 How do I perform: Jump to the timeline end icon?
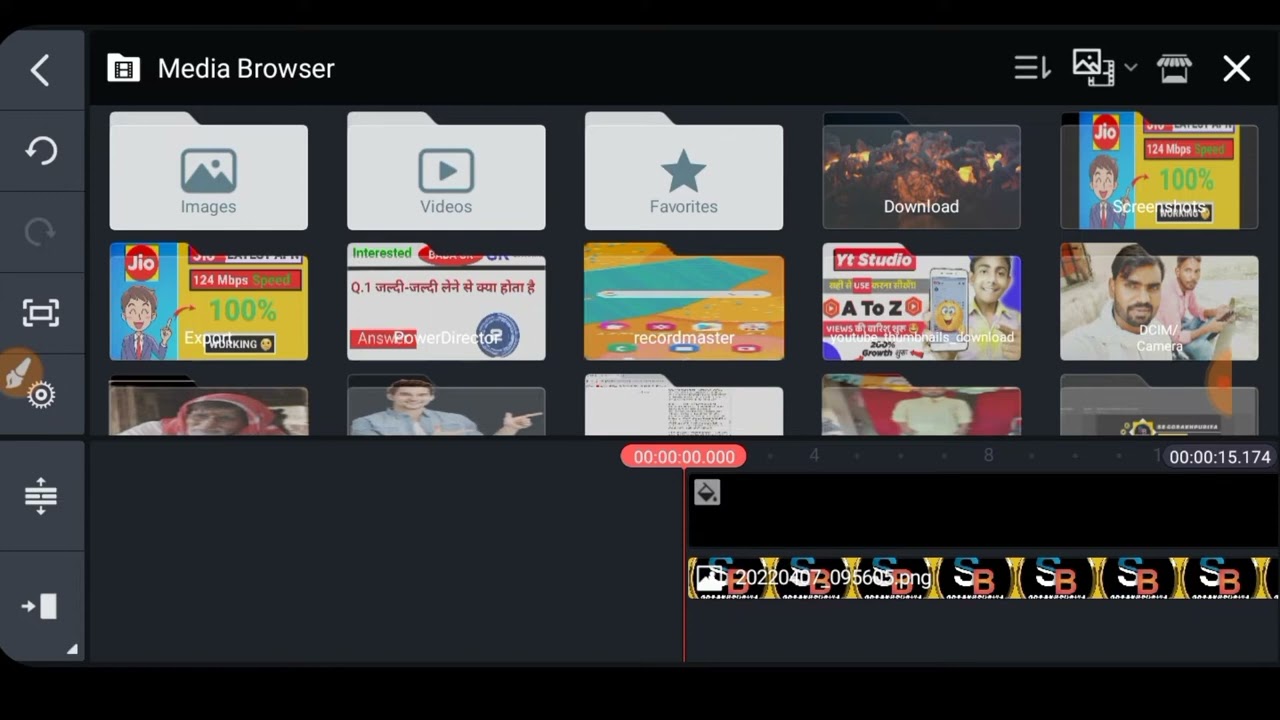pos(40,606)
